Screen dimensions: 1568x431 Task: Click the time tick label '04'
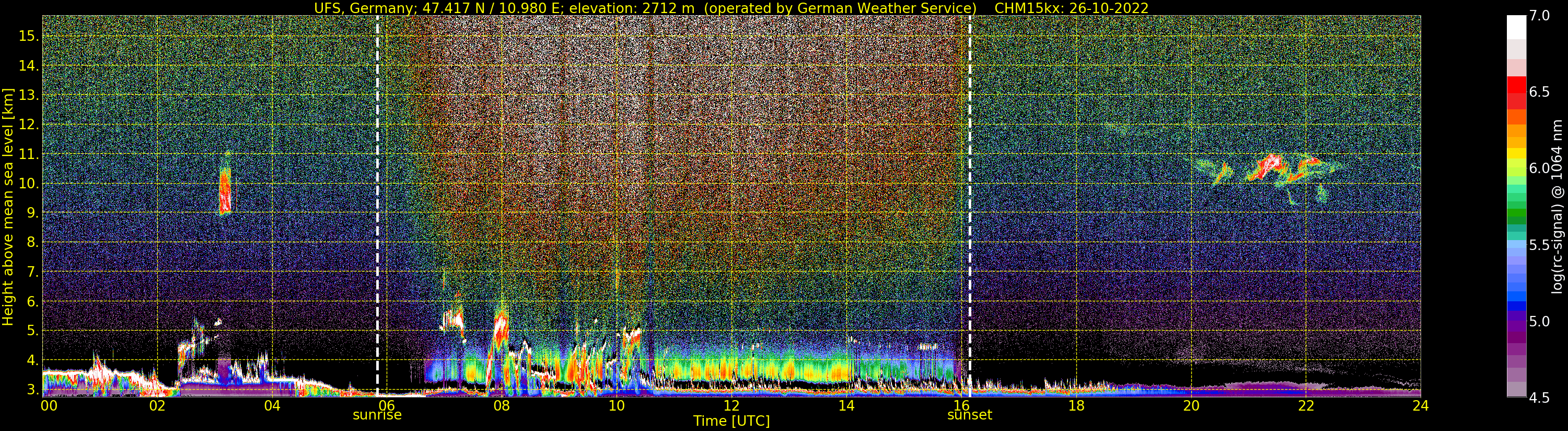point(272,405)
